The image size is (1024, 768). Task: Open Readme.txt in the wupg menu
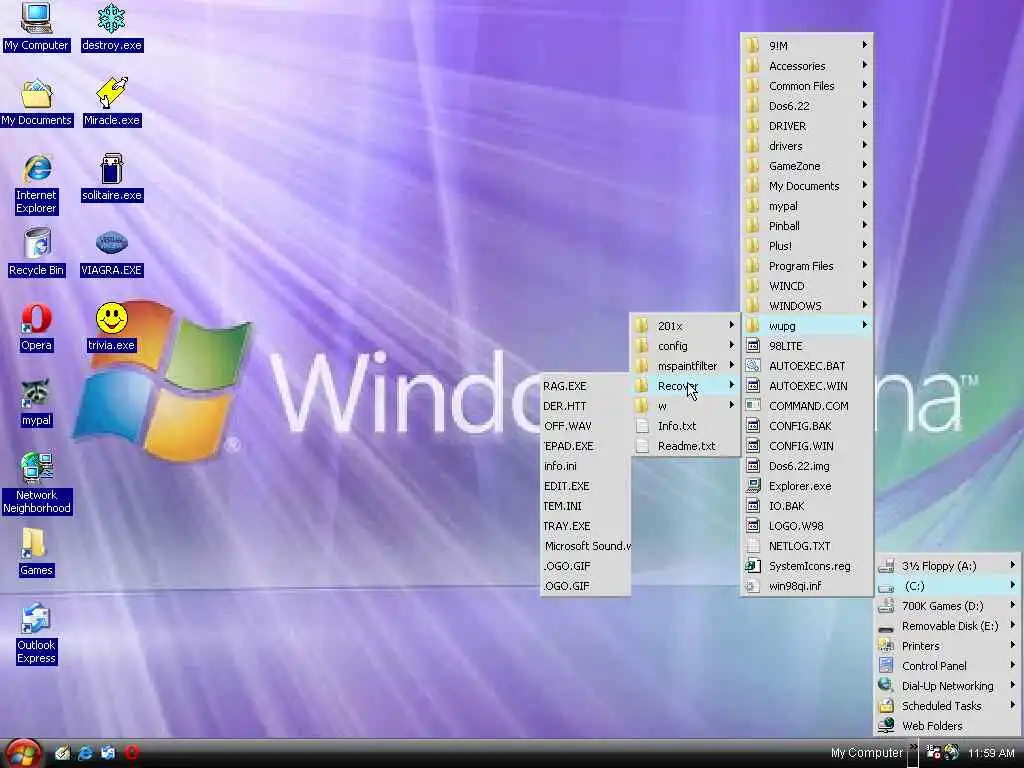click(x=685, y=445)
